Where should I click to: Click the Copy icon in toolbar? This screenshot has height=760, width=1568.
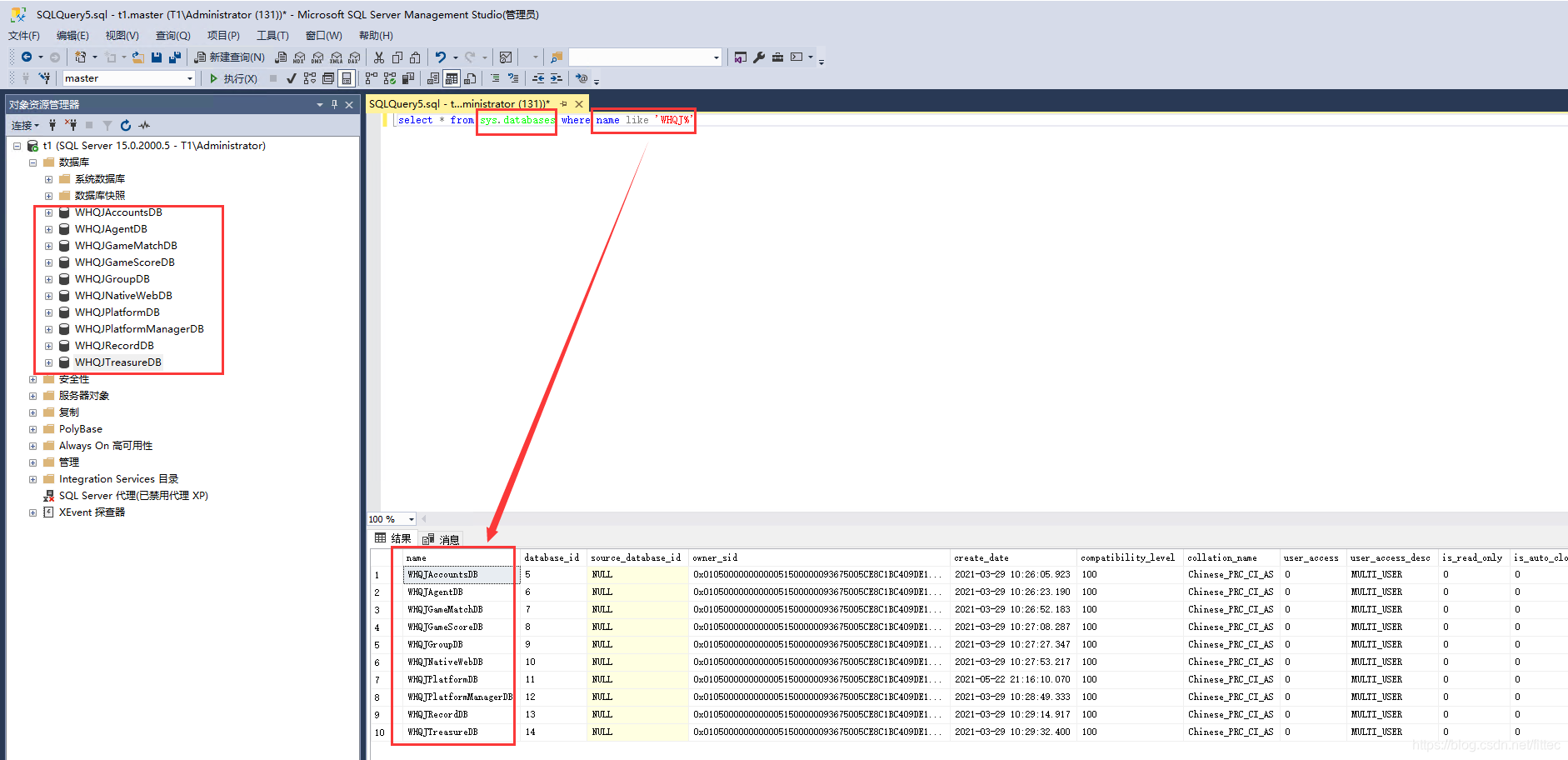click(397, 57)
